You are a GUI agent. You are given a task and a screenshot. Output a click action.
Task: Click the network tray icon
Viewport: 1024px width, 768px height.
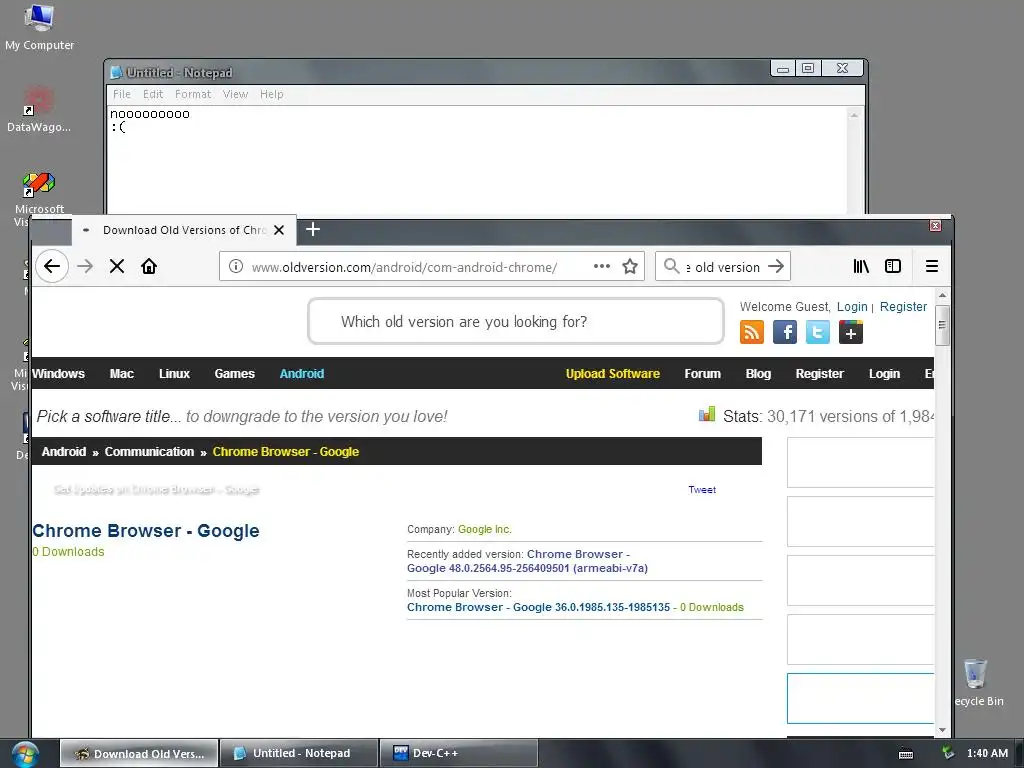tap(948, 753)
